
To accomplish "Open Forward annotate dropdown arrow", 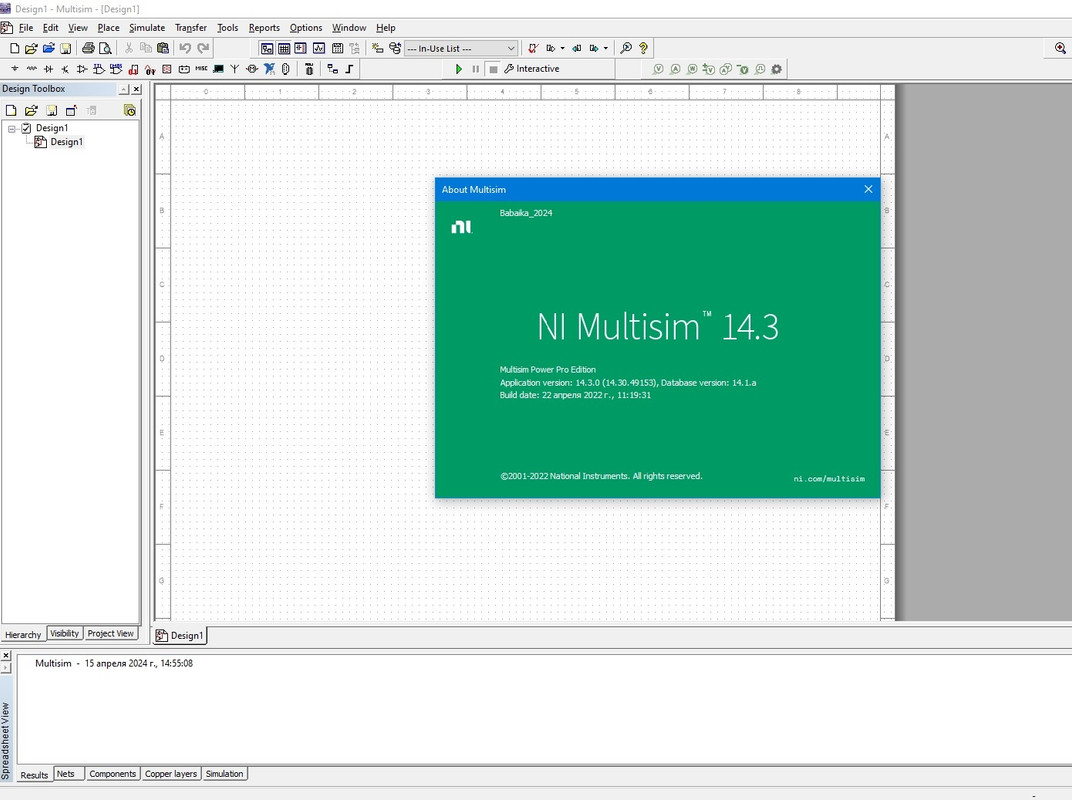I will pos(606,49).
